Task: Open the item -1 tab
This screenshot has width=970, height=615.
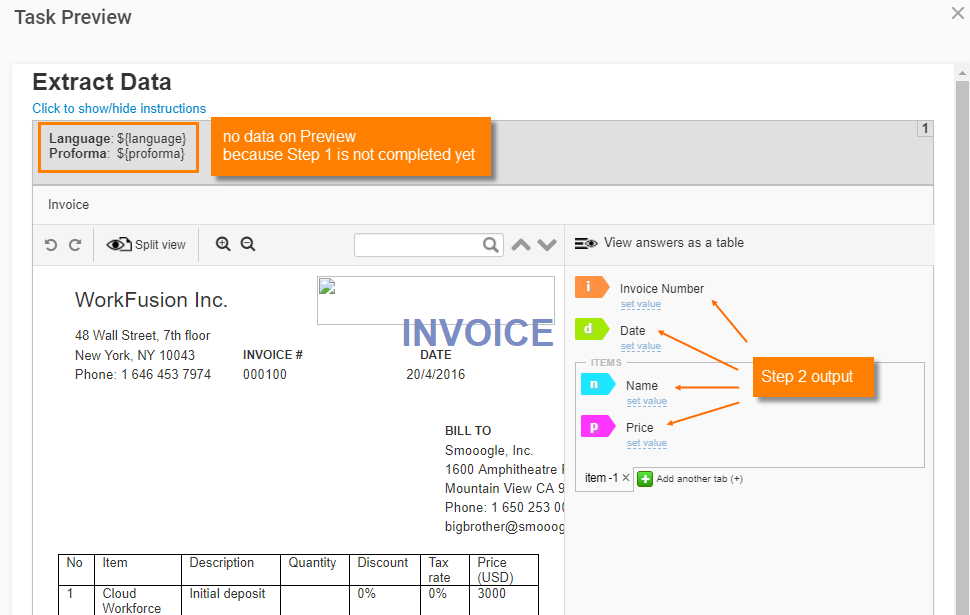Action: (x=601, y=478)
